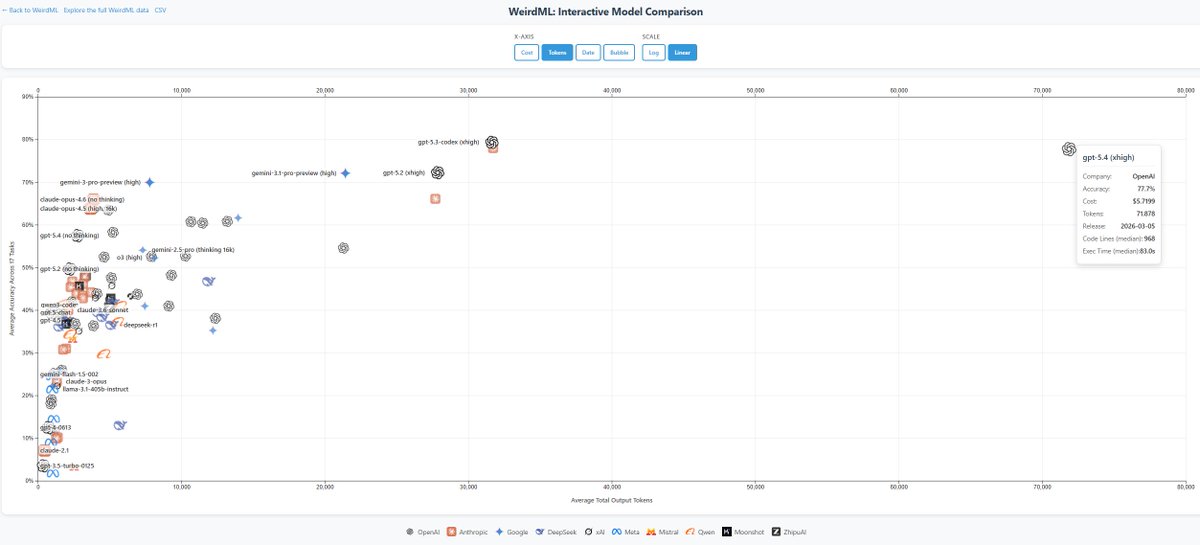The width and height of the screenshot is (1200, 545).
Task: Go back to WeirdML via the top link
Action: [x=29, y=9]
